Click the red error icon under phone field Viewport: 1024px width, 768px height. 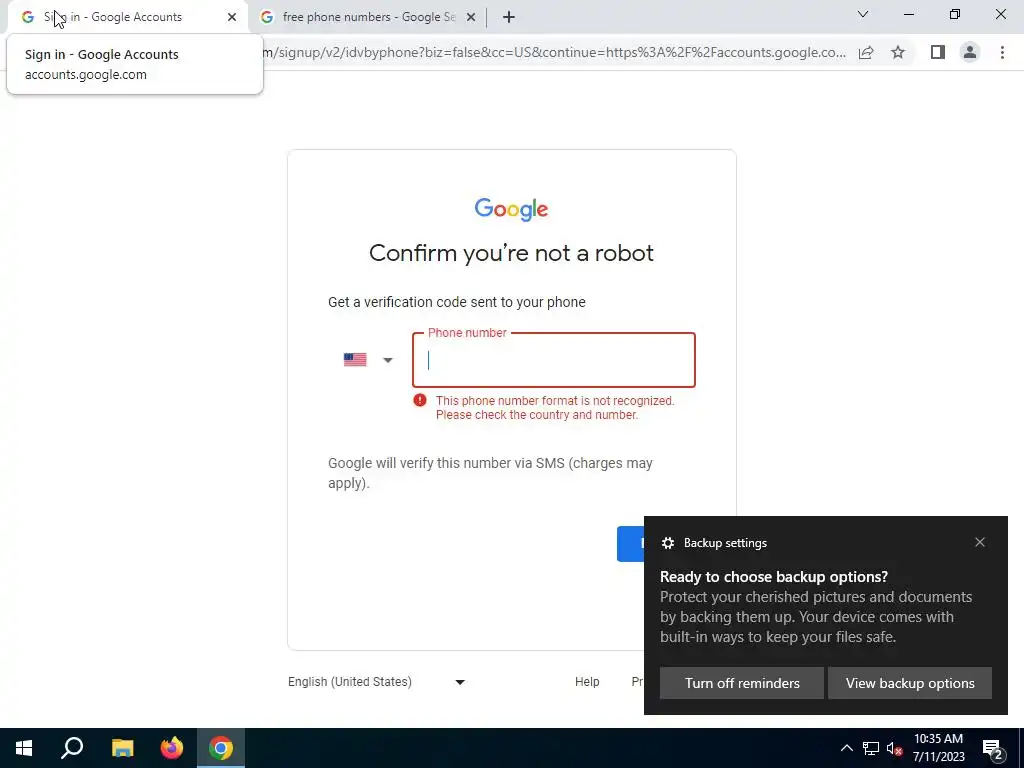[420, 400]
